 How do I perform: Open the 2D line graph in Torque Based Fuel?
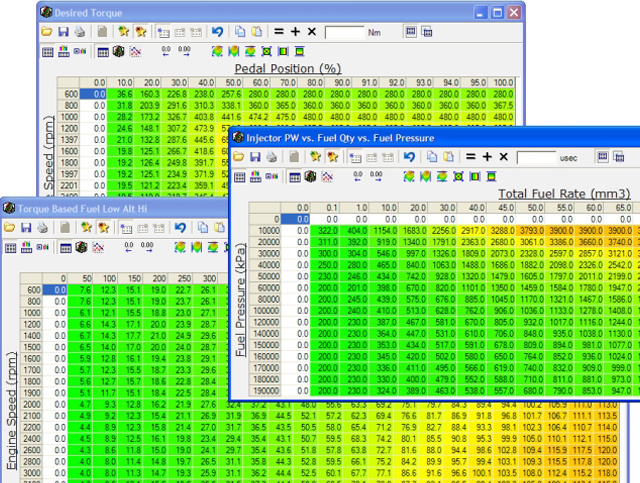coord(98,247)
